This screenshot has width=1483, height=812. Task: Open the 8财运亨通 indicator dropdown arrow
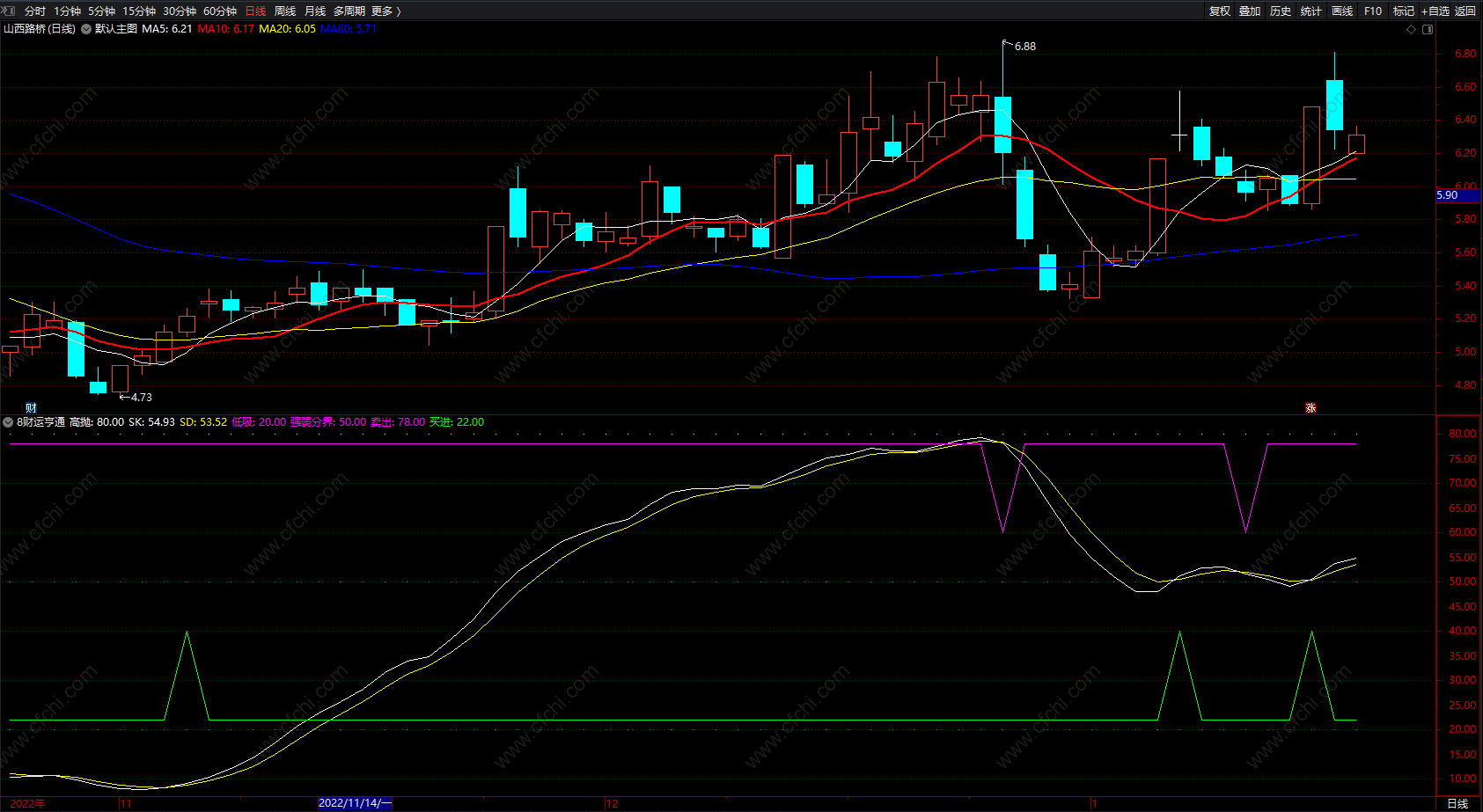pyautogui.click(x=8, y=422)
